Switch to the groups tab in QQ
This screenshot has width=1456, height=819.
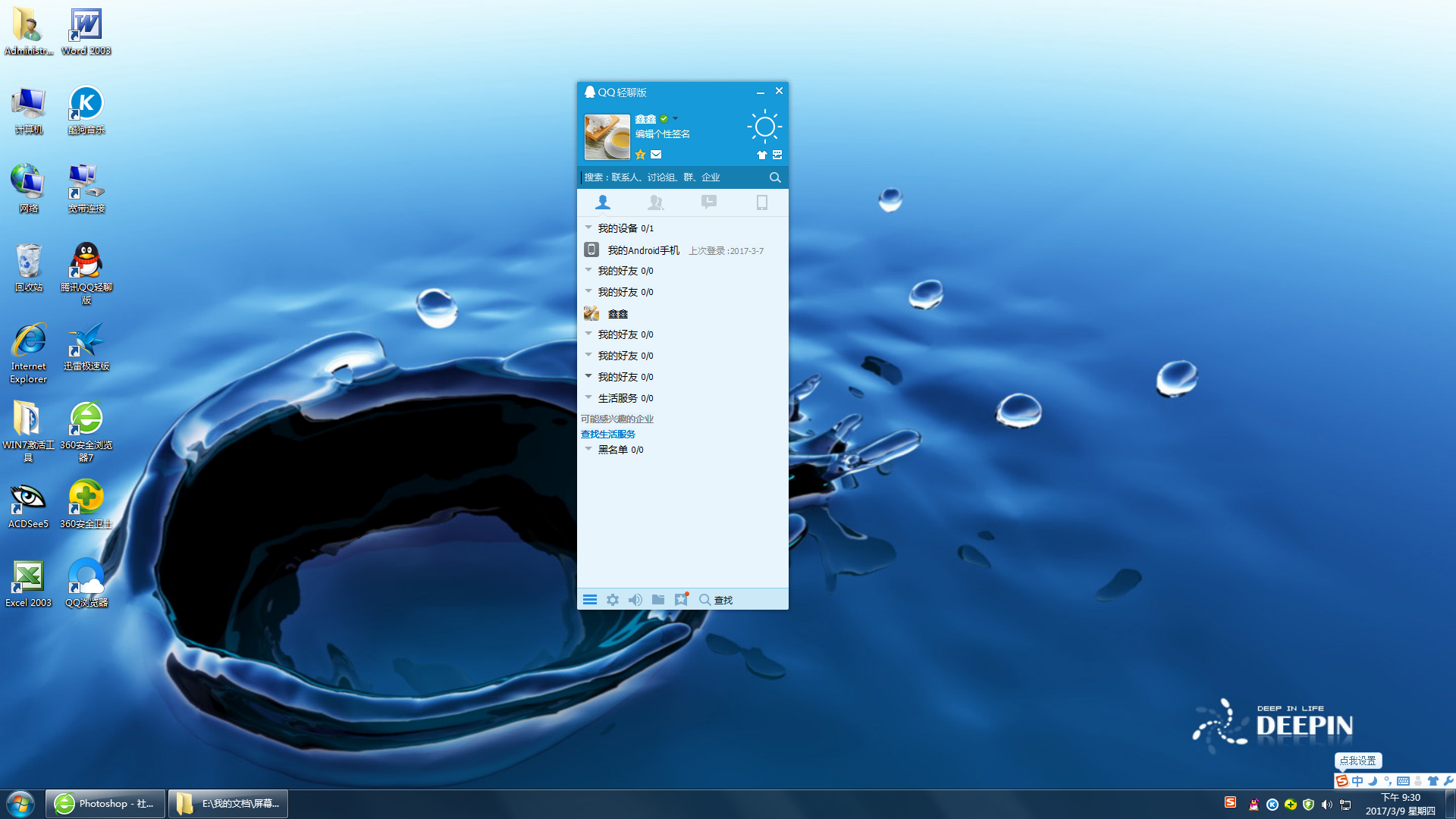(656, 202)
